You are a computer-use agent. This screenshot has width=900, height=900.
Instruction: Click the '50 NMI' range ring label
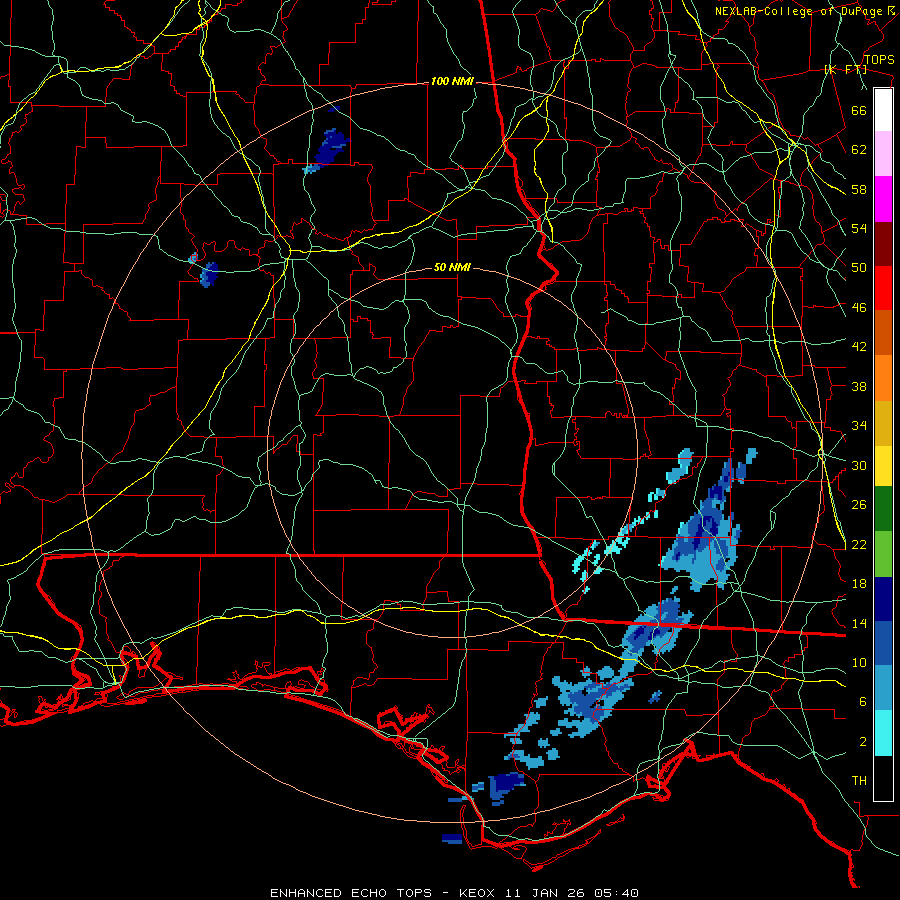point(452,267)
